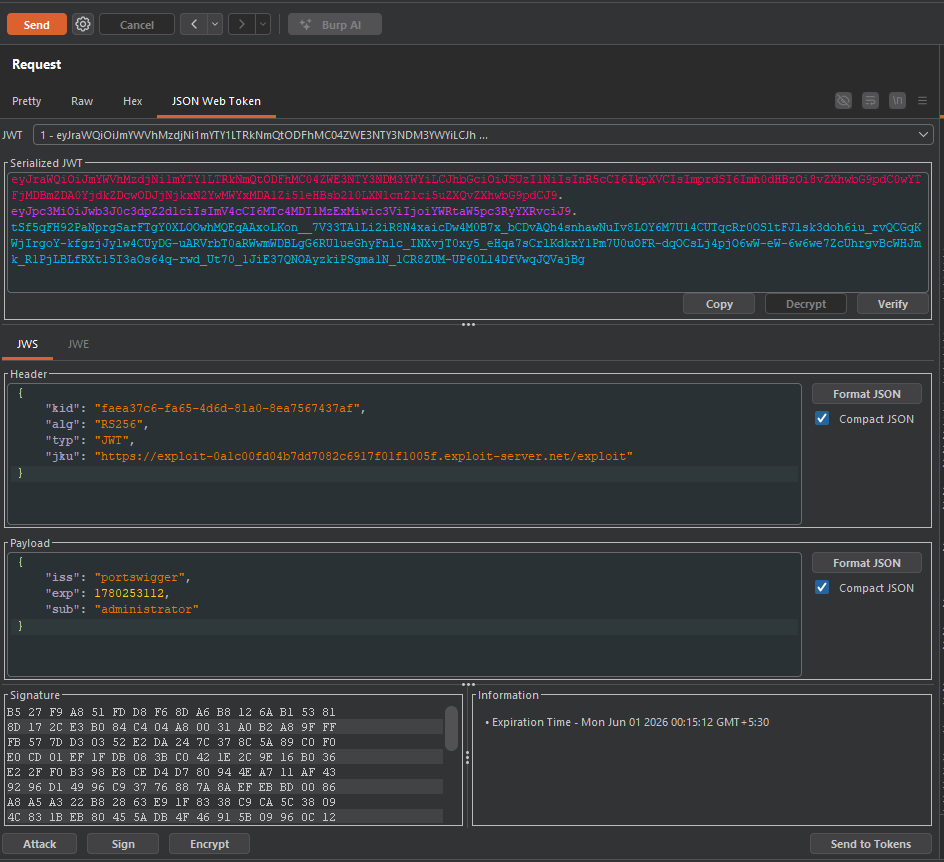Click the "RS256" alg value
Image resolution: width=944 pixels, height=862 pixels.
tap(119, 424)
